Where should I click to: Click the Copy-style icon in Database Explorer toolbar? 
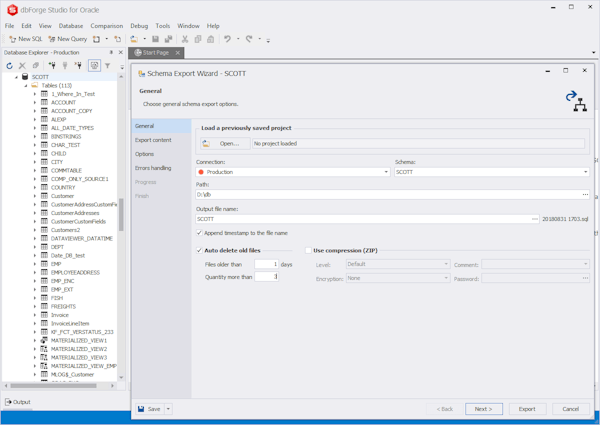(x=36, y=66)
